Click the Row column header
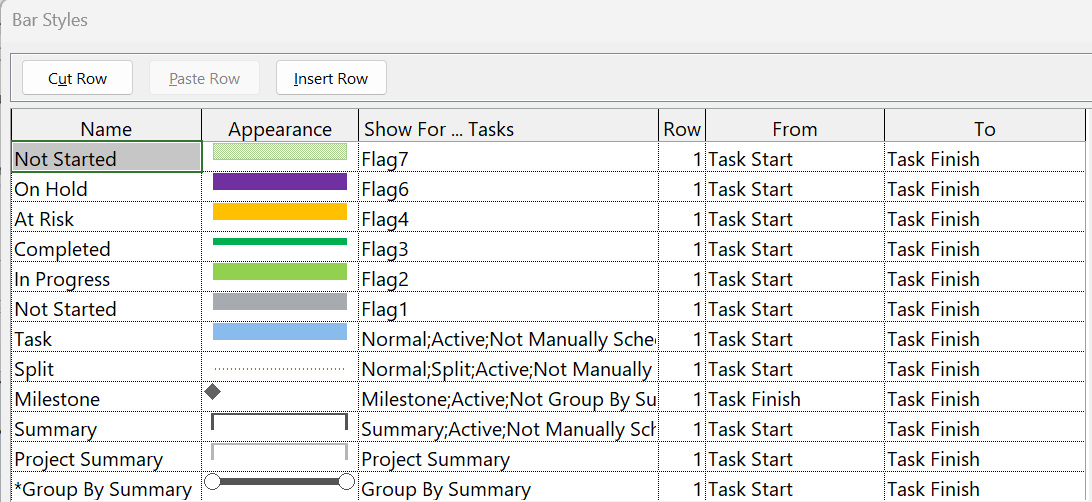1092x502 pixels. 682,127
